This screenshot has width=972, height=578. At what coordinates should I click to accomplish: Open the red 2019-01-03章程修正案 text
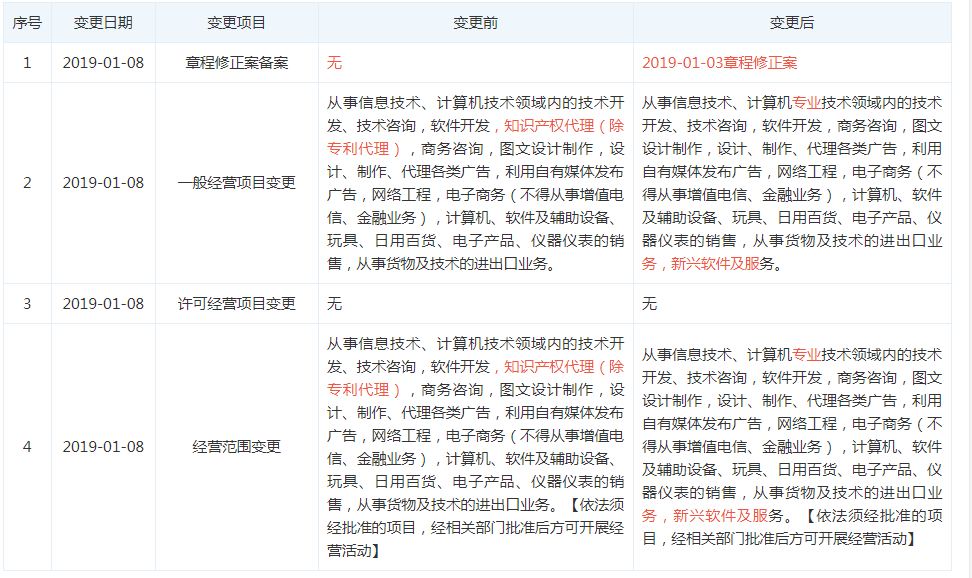719,62
